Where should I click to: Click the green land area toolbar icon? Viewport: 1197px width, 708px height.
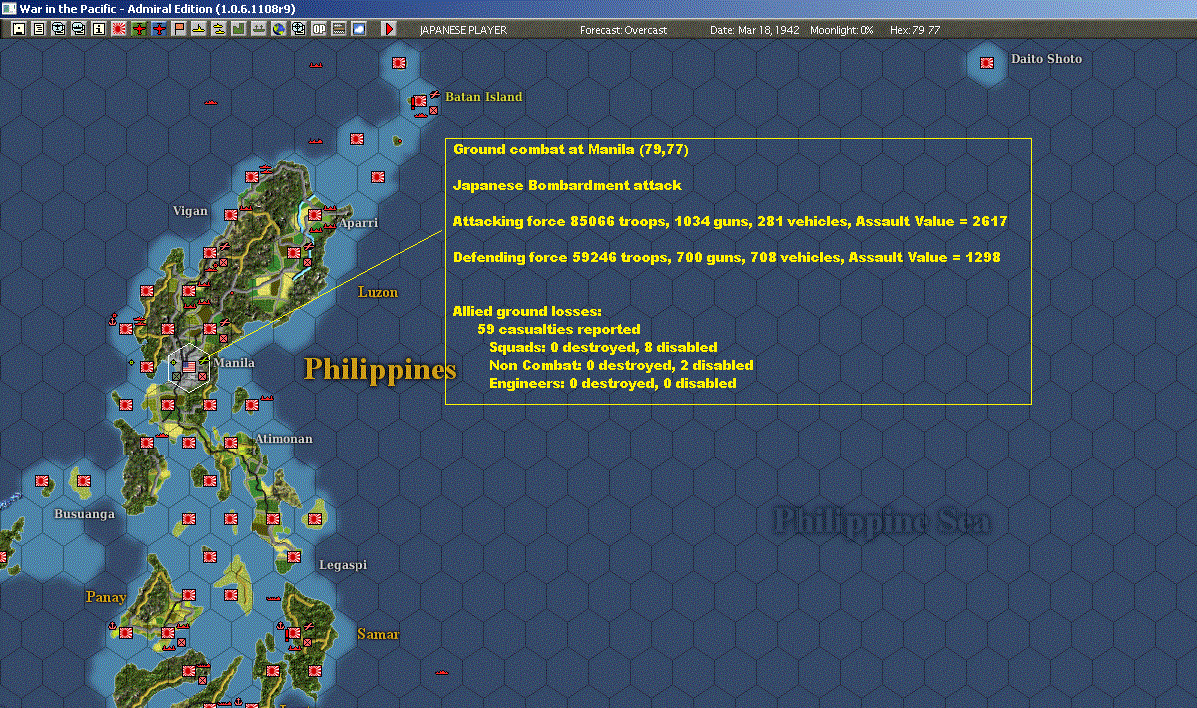(238, 29)
